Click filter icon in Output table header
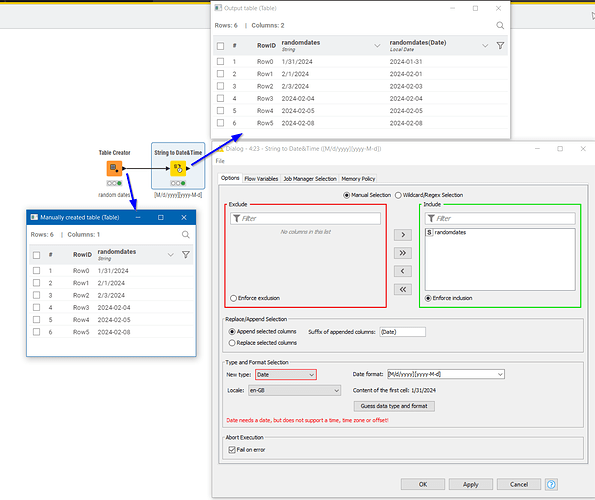 click(x=500, y=46)
